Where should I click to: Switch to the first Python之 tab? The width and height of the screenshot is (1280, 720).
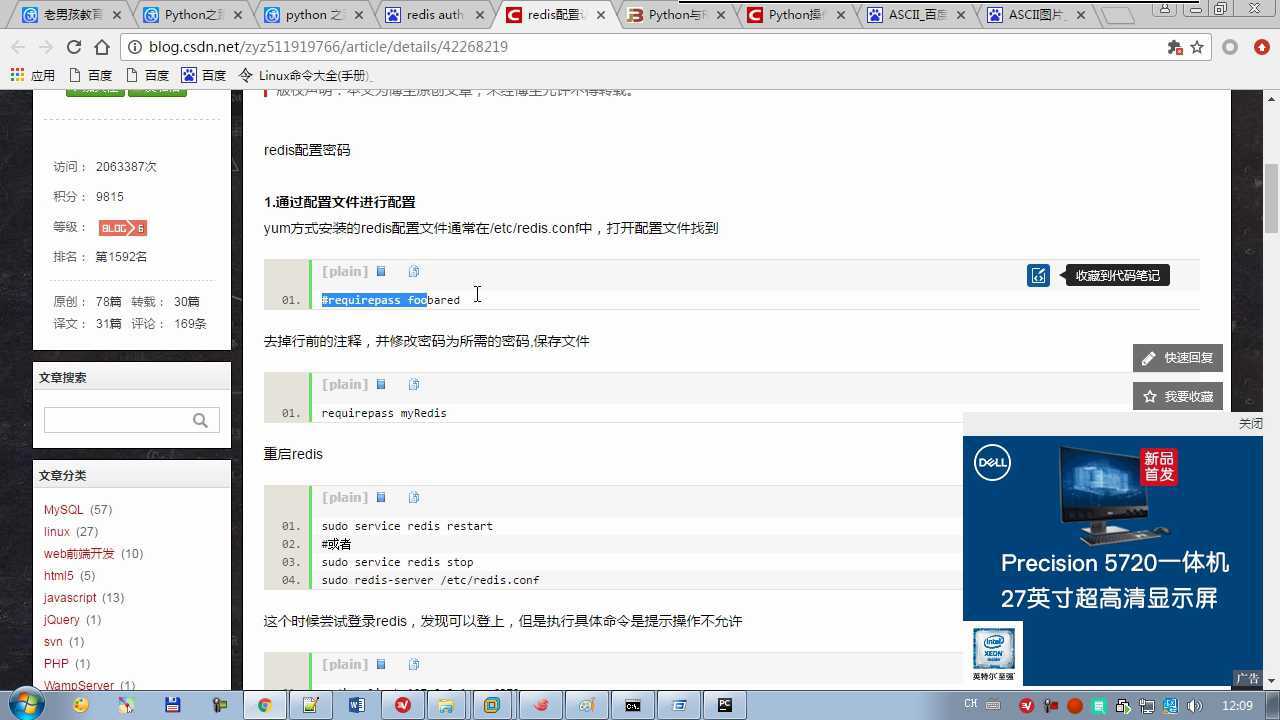[194, 15]
